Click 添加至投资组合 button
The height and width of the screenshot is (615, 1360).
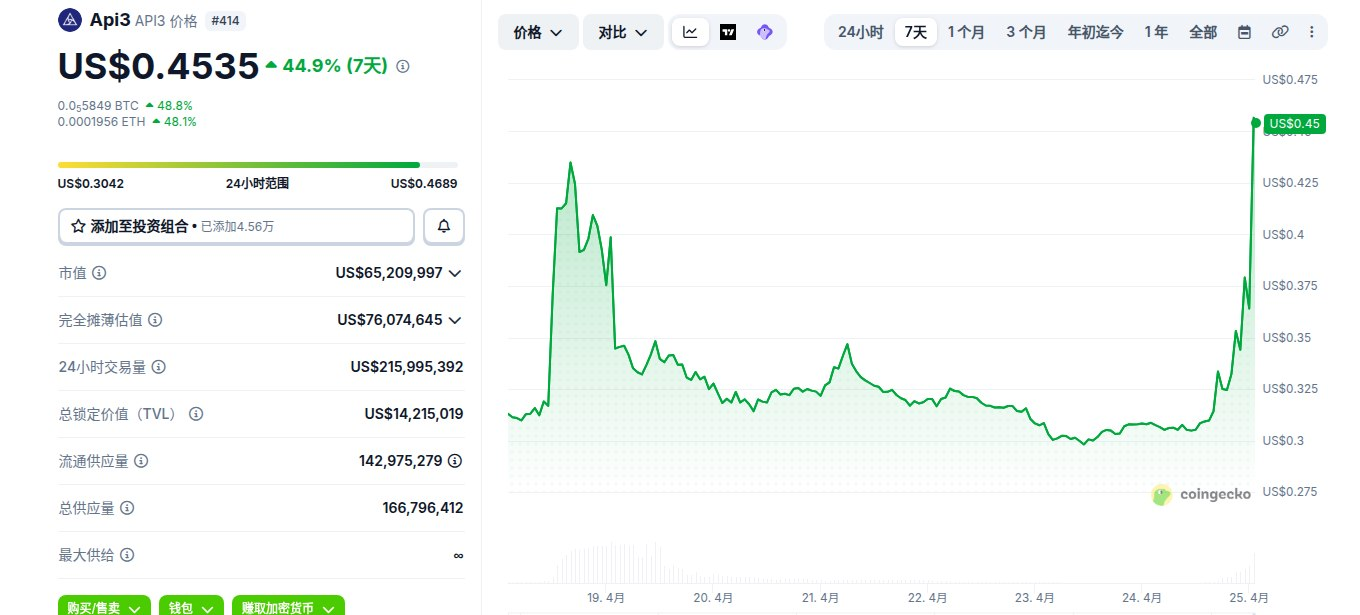click(236, 227)
